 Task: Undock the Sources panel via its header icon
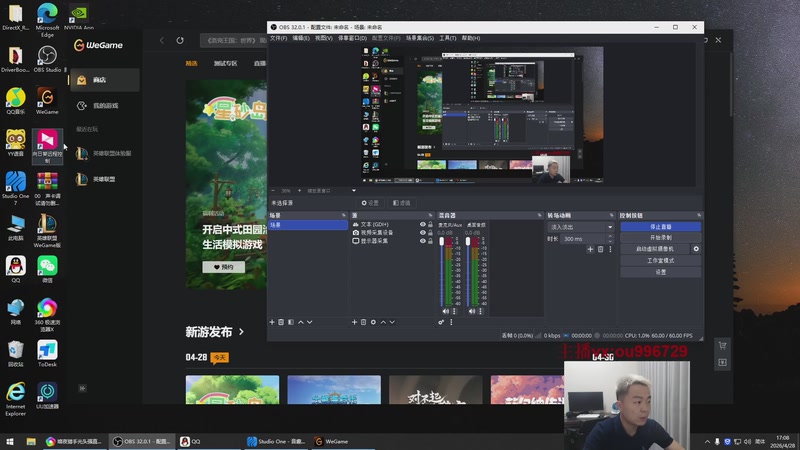430,215
